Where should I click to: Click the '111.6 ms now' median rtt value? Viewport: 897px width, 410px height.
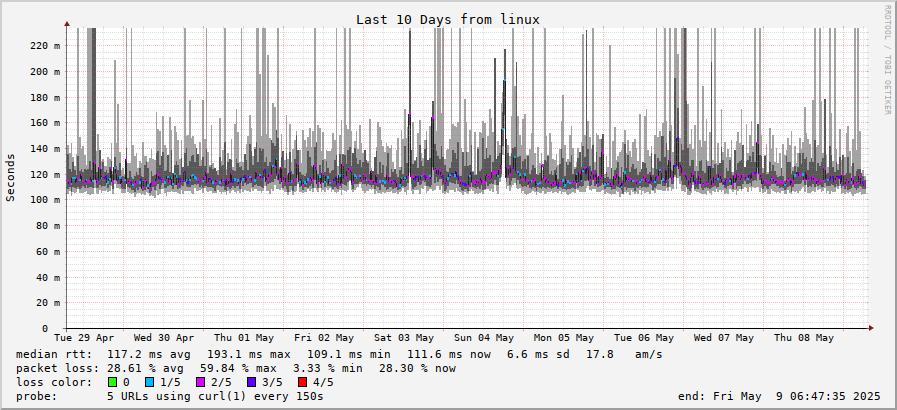click(x=449, y=355)
